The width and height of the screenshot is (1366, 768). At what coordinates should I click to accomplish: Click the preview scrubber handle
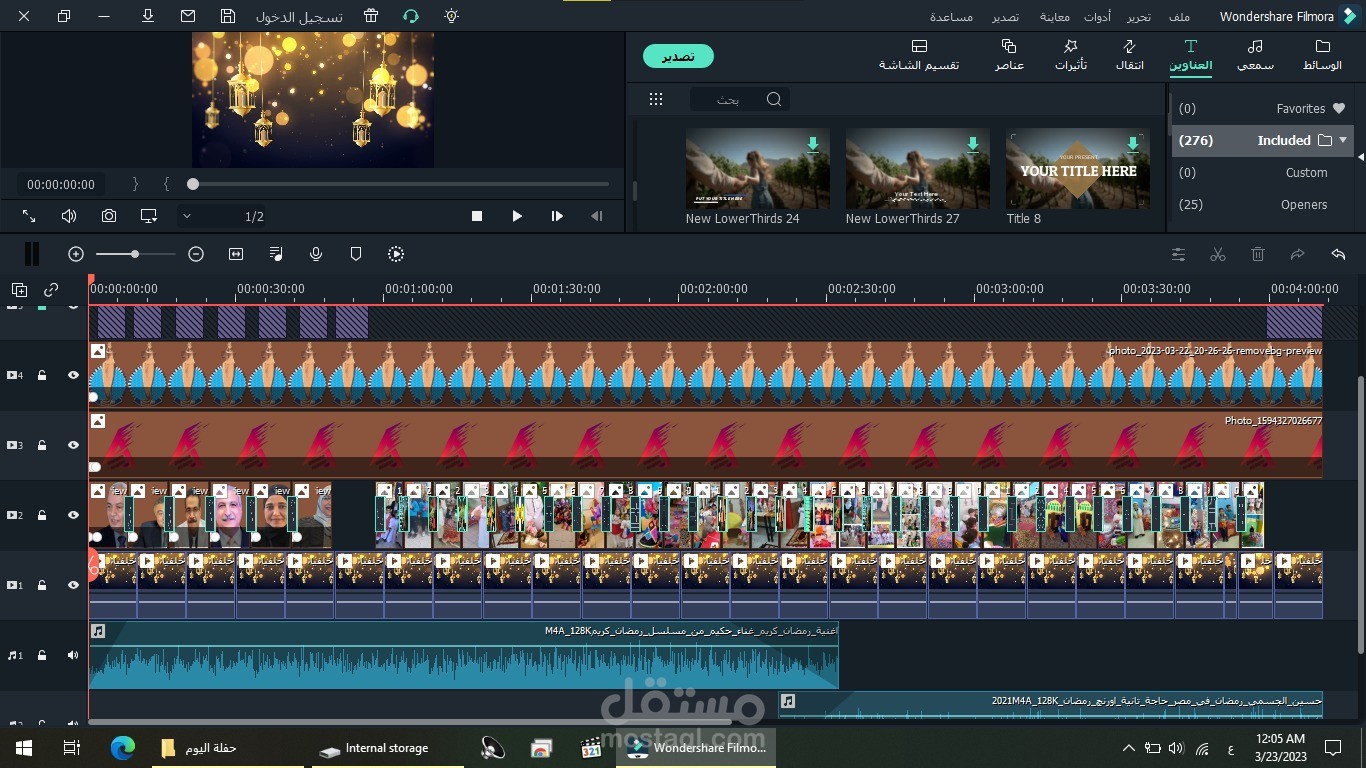(193, 184)
